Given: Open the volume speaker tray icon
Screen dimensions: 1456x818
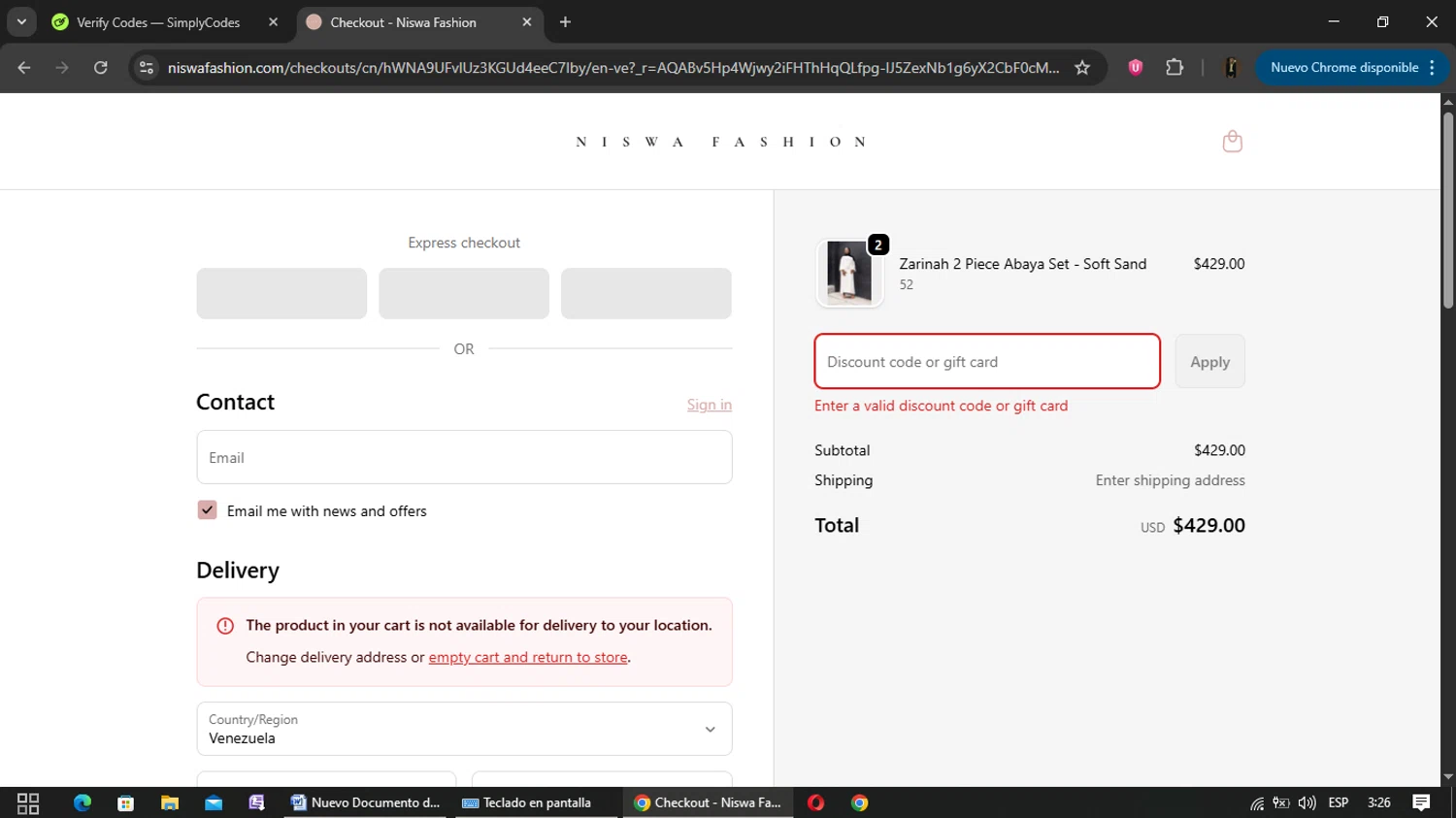Looking at the screenshot, I should 1307,802.
